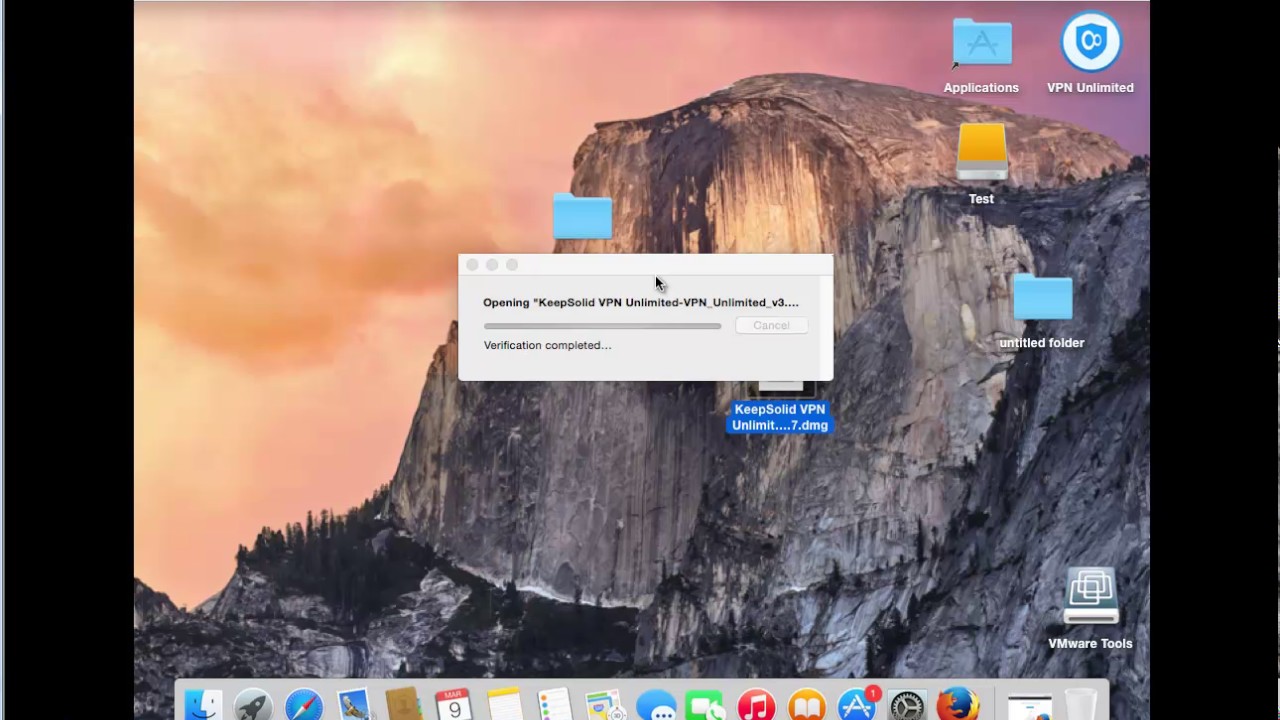Launch Firefox from the dock

958,706
